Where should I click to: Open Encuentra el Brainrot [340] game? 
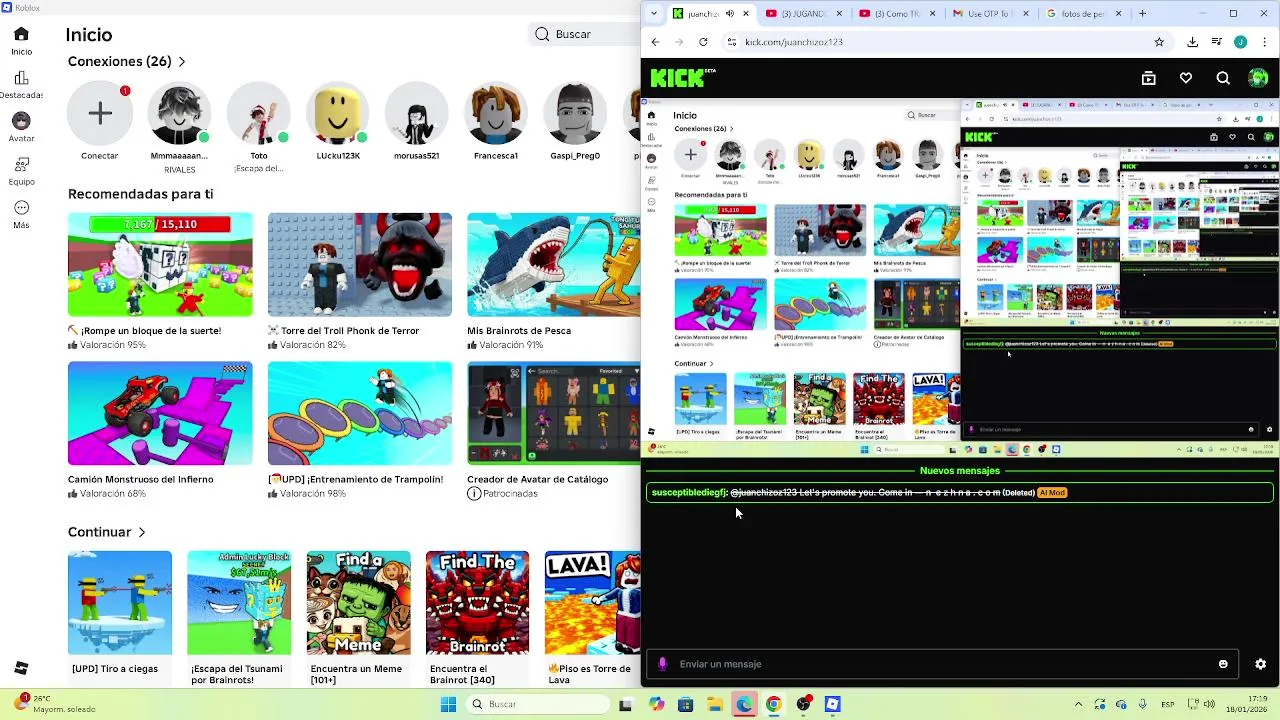tap(477, 603)
